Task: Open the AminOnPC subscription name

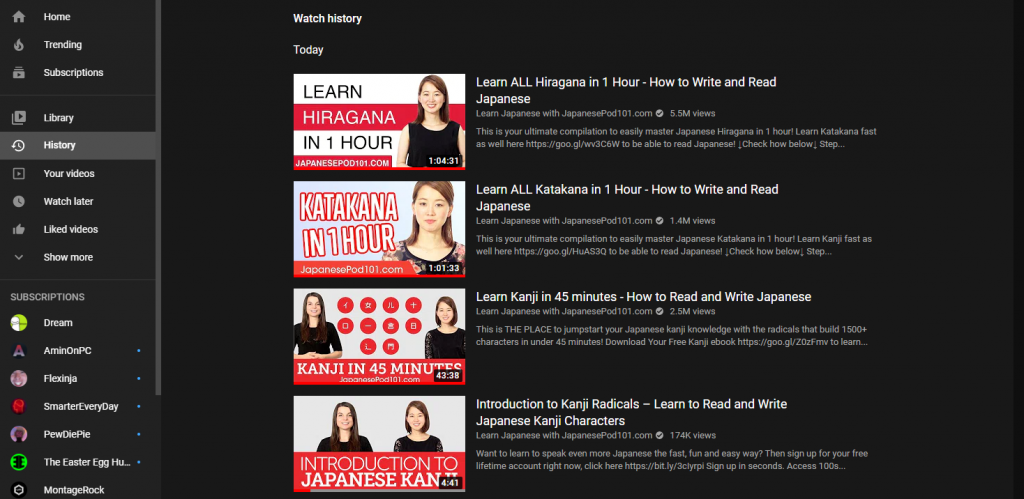Action: [67, 351]
